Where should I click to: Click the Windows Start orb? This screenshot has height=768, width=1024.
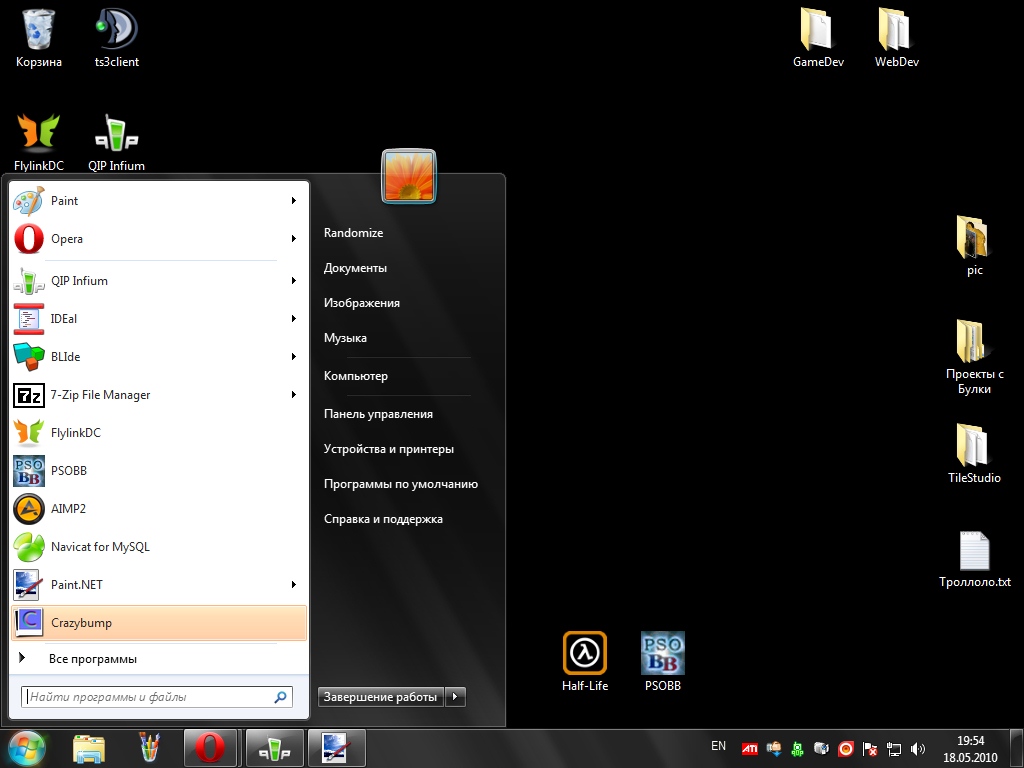click(x=27, y=747)
